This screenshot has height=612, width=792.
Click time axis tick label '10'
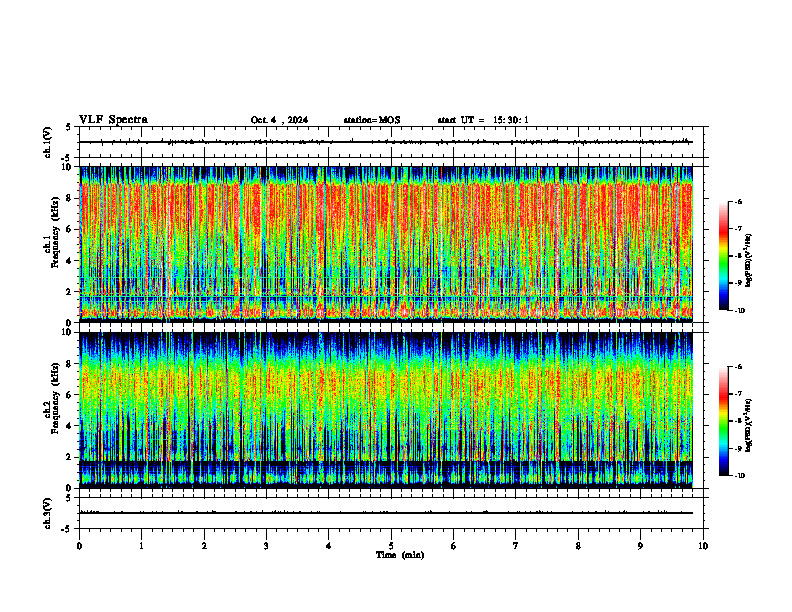703,546
